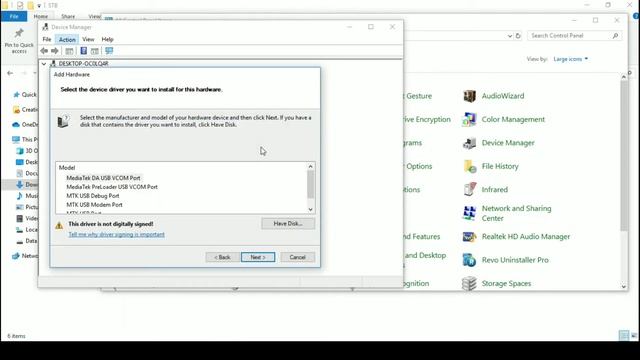The image size is (640, 360).
Task: Open Help menu in Device Manager
Action: click(107, 40)
